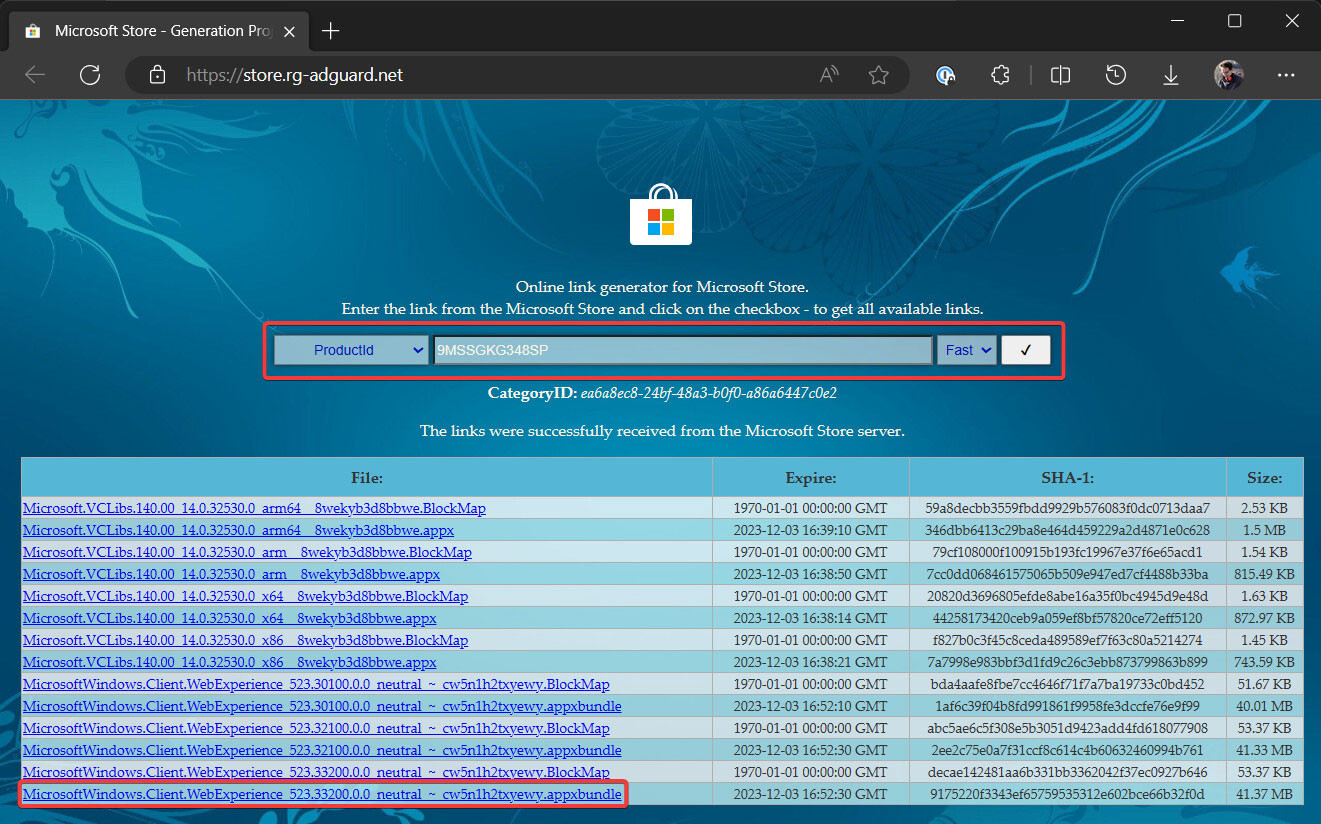
Task: Click the Microsoft Store logo image
Action: pos(661,214)
